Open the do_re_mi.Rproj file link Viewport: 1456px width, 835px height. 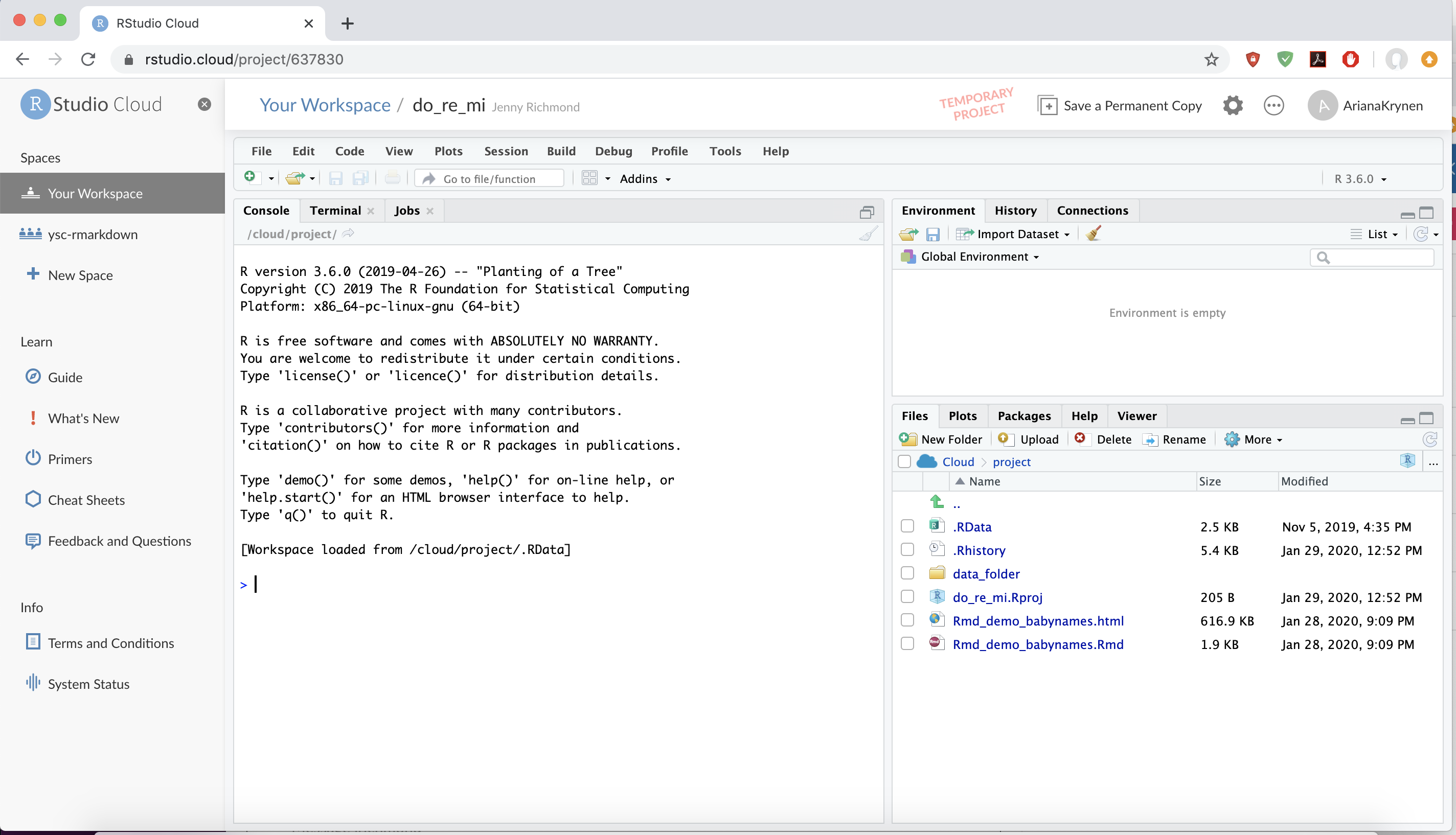coord(997,597)
